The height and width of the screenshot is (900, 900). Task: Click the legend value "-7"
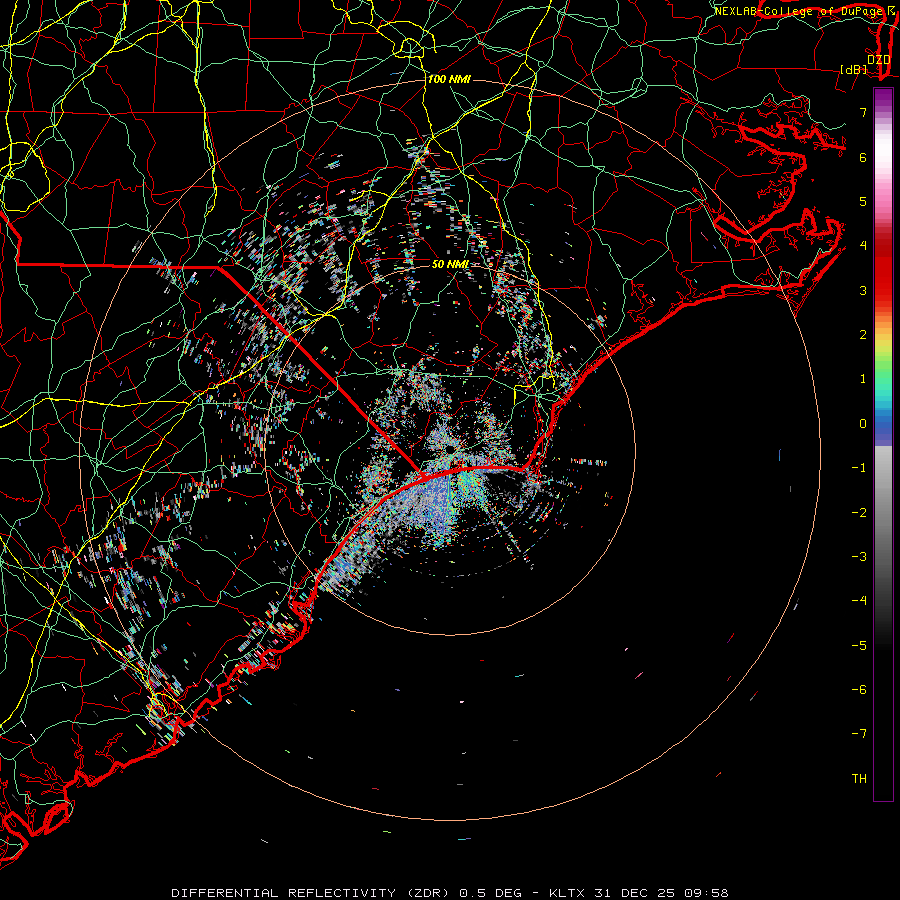[x=859, y=734]
